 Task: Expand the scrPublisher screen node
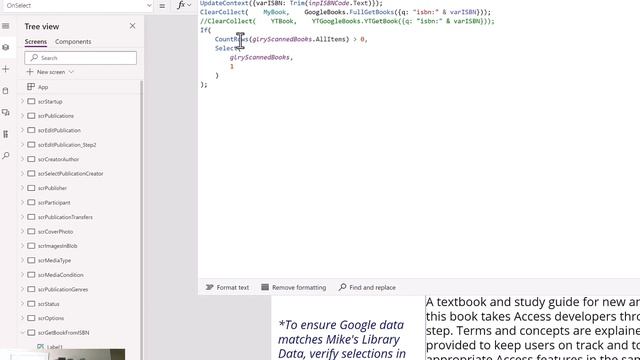click(22, 188)
